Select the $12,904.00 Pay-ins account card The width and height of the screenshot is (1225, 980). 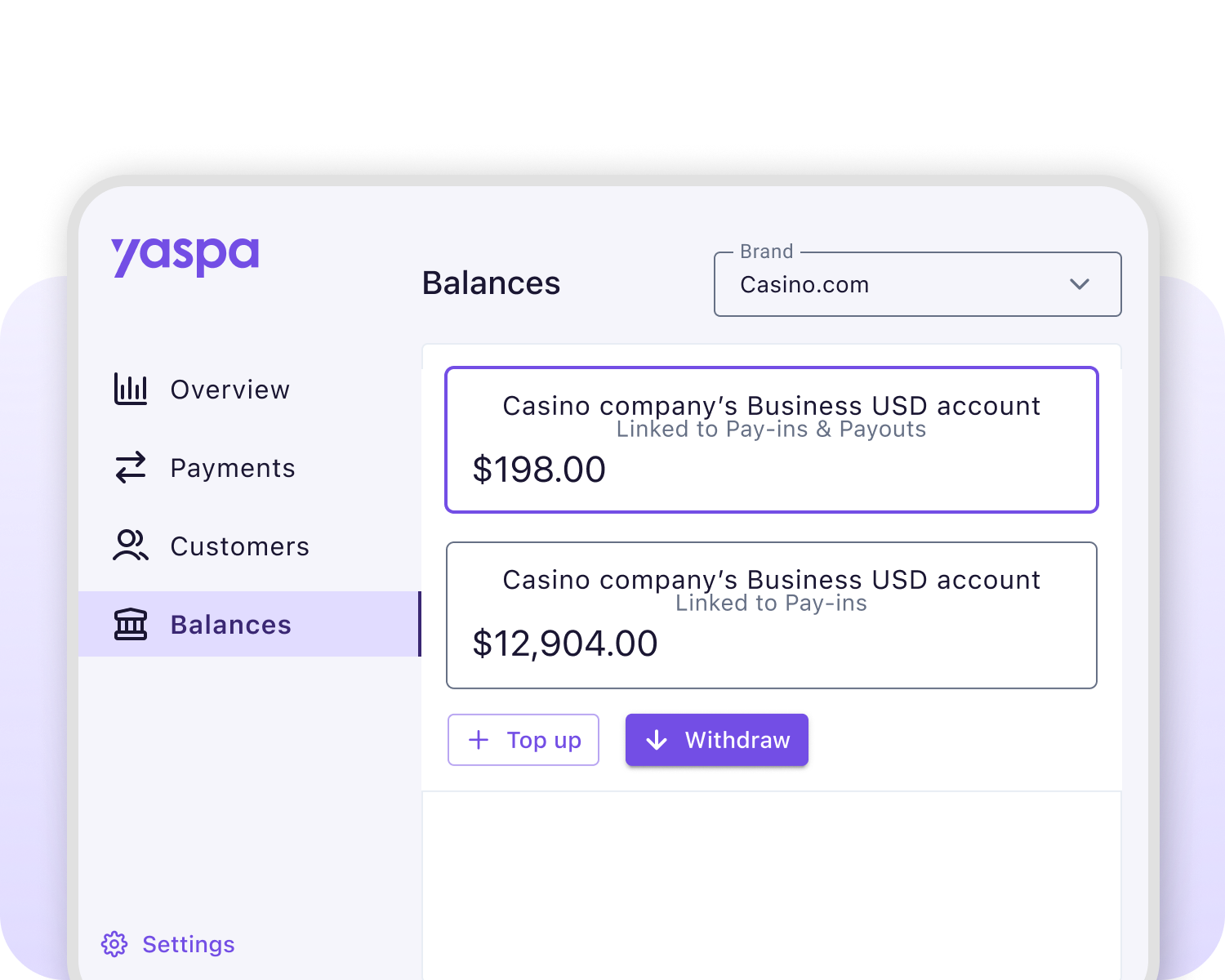coord(771,615)
